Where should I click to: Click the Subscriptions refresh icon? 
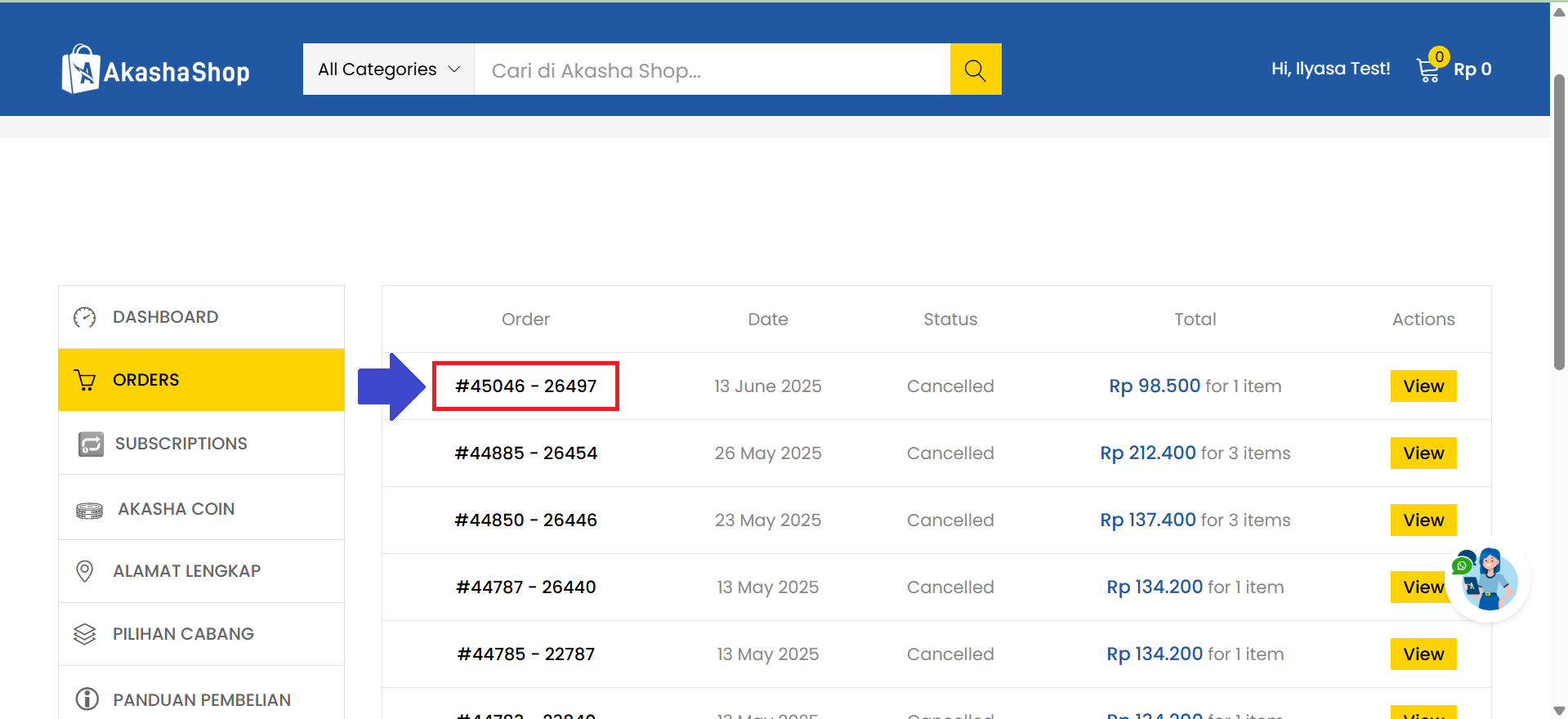pyautogui.click(x=91, y=444)
